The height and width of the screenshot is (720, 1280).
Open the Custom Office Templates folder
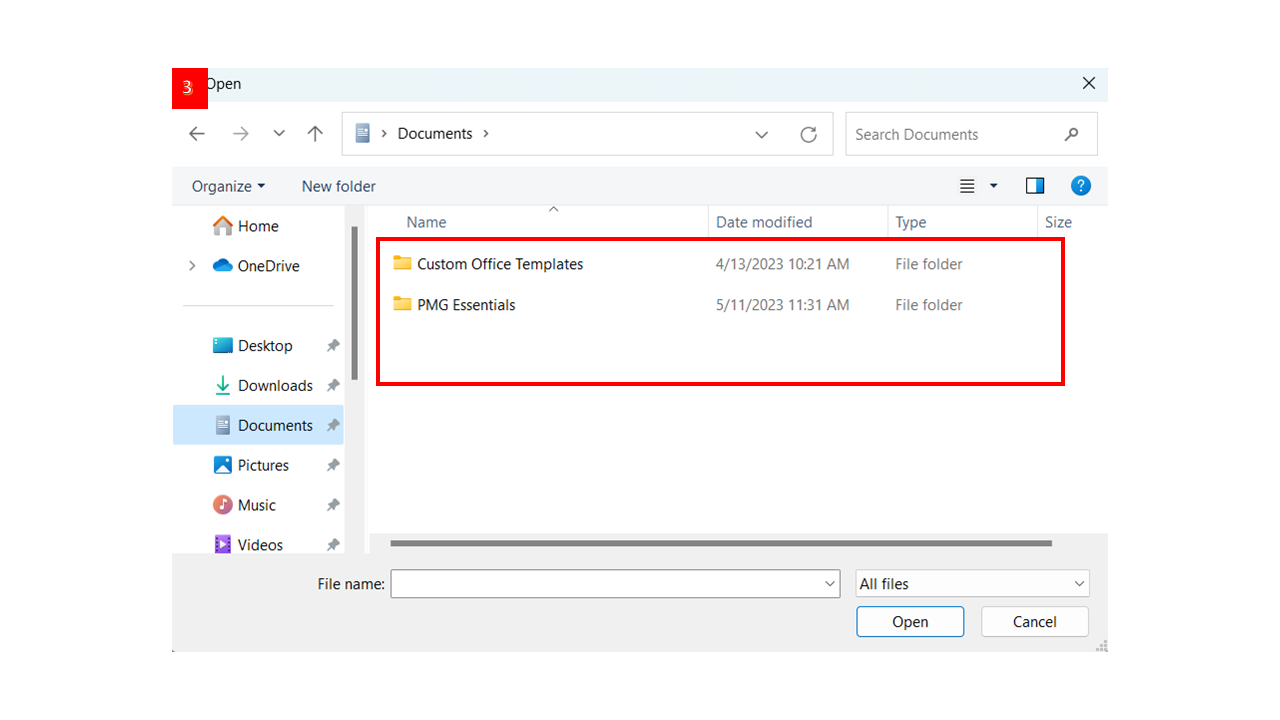pyautogui.click(x=499, y=264)
